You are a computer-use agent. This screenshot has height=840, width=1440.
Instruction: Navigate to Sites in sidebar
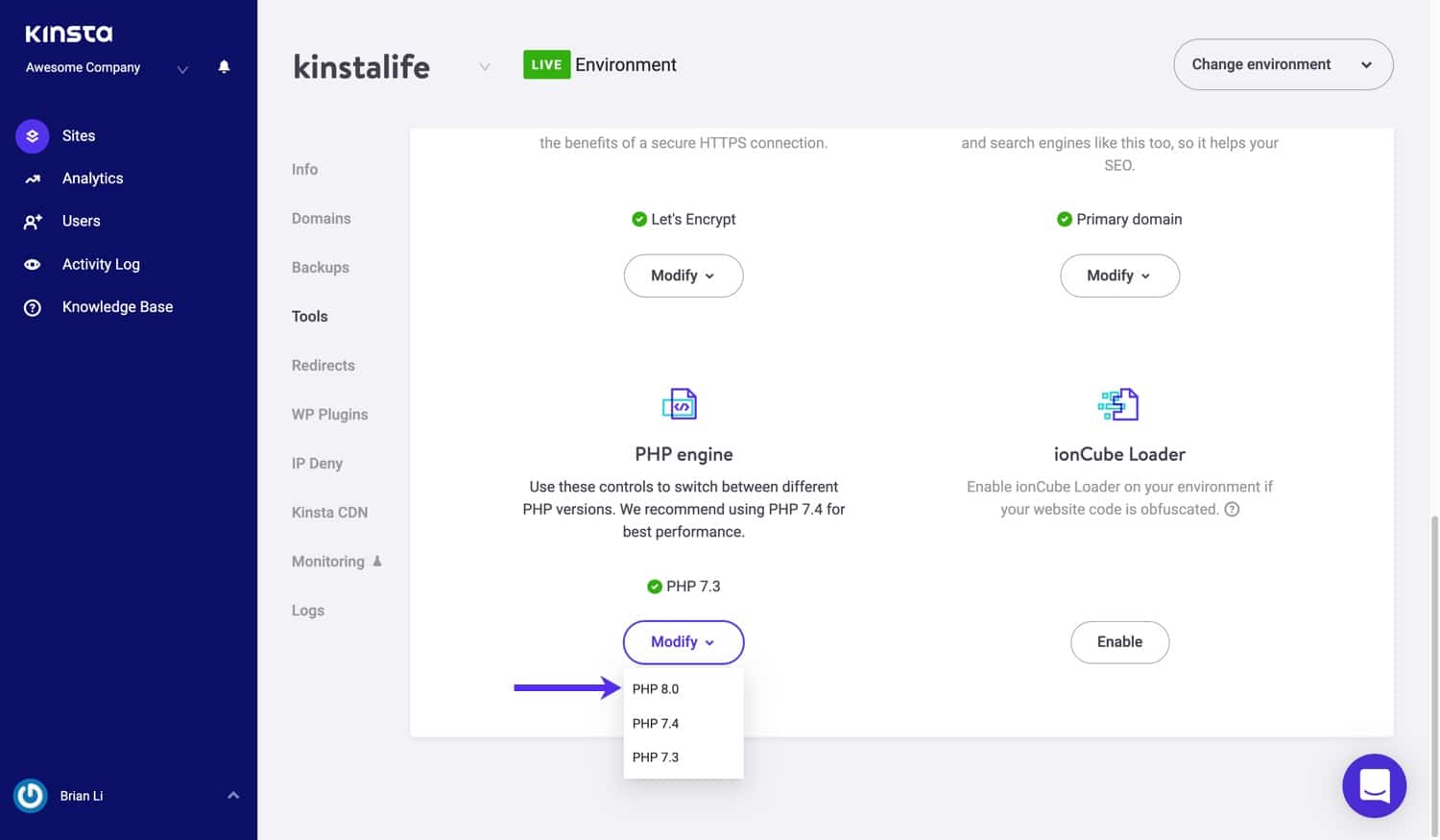(79, 136)
